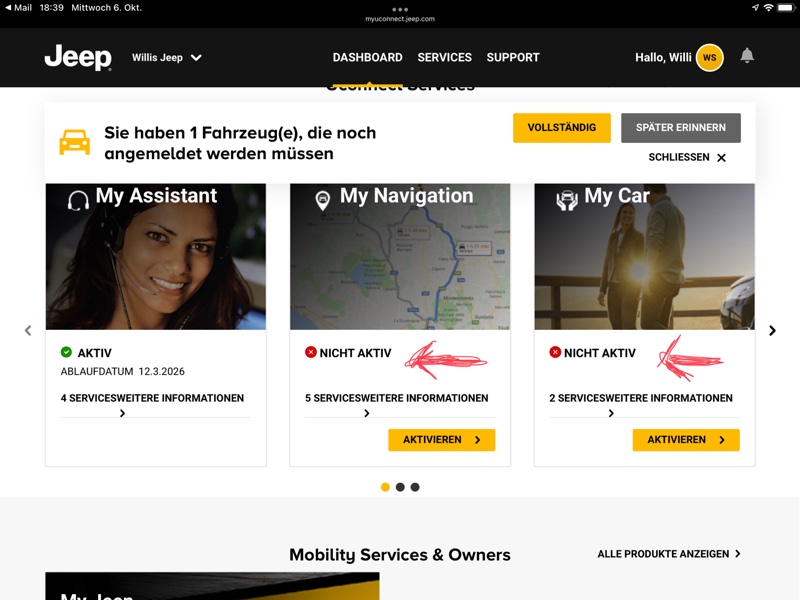This screenshot has width=800, height=600.
Task: Open the Services menu
Action: tap(444, 58)
